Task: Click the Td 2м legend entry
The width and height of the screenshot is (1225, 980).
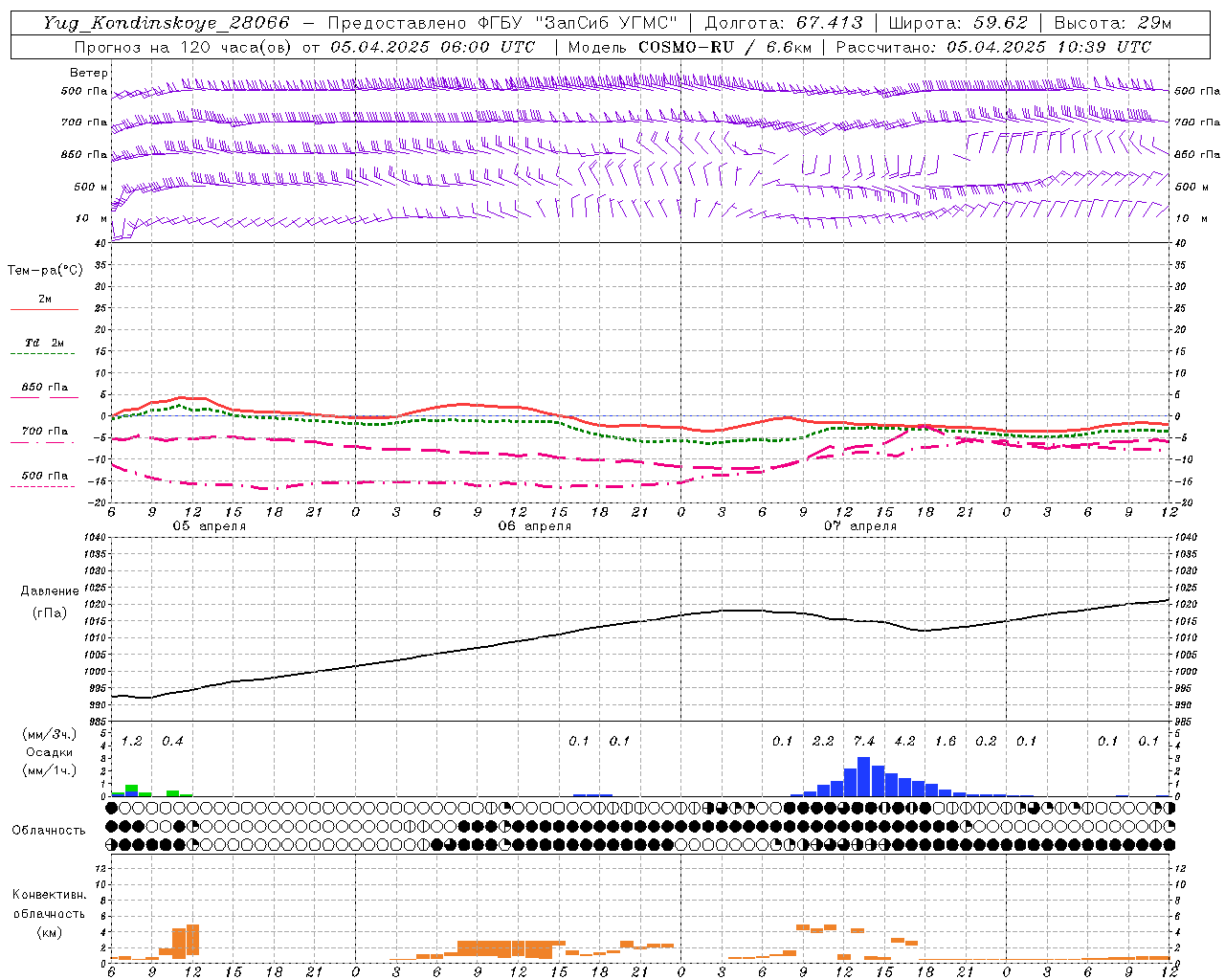Action: [45, 343]
